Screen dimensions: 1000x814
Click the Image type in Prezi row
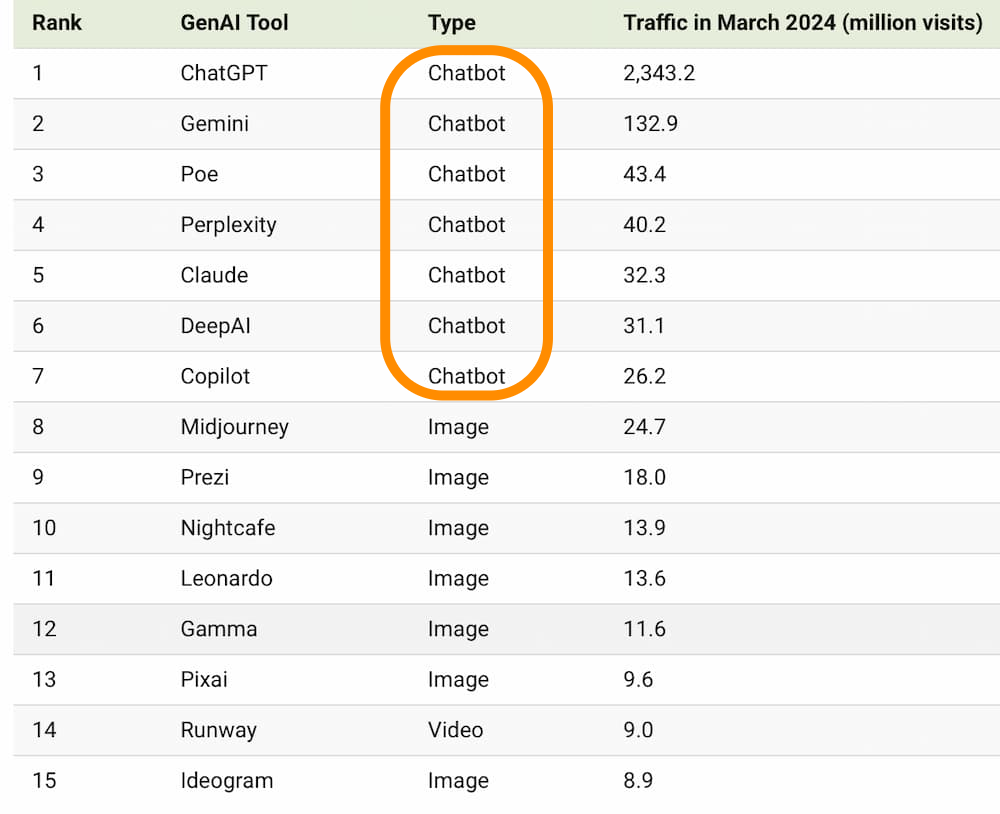pos(459,477)
